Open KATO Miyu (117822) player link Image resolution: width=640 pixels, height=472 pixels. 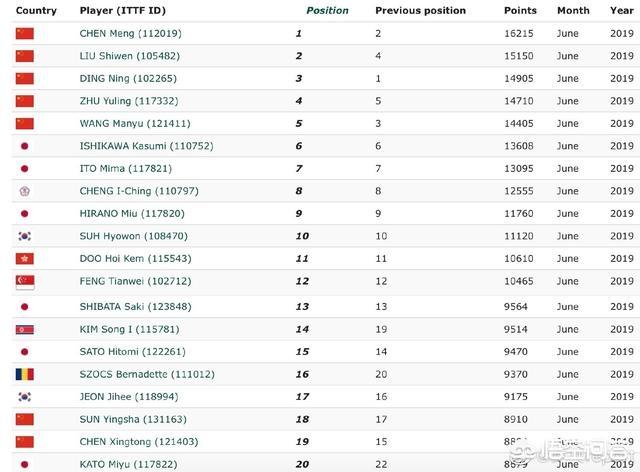pyautogui.click(x=129, y=464)
